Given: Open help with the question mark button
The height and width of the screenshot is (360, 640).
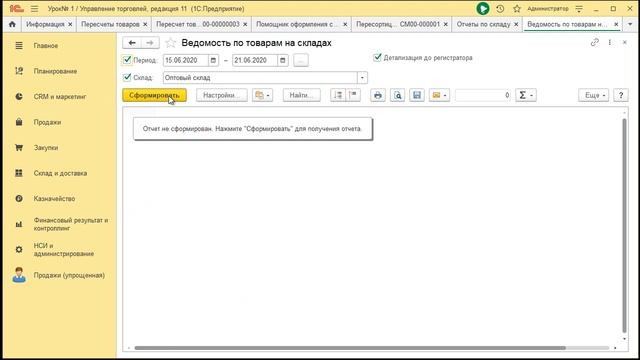Looking at the screenshot, I should (x=621, y=95).
